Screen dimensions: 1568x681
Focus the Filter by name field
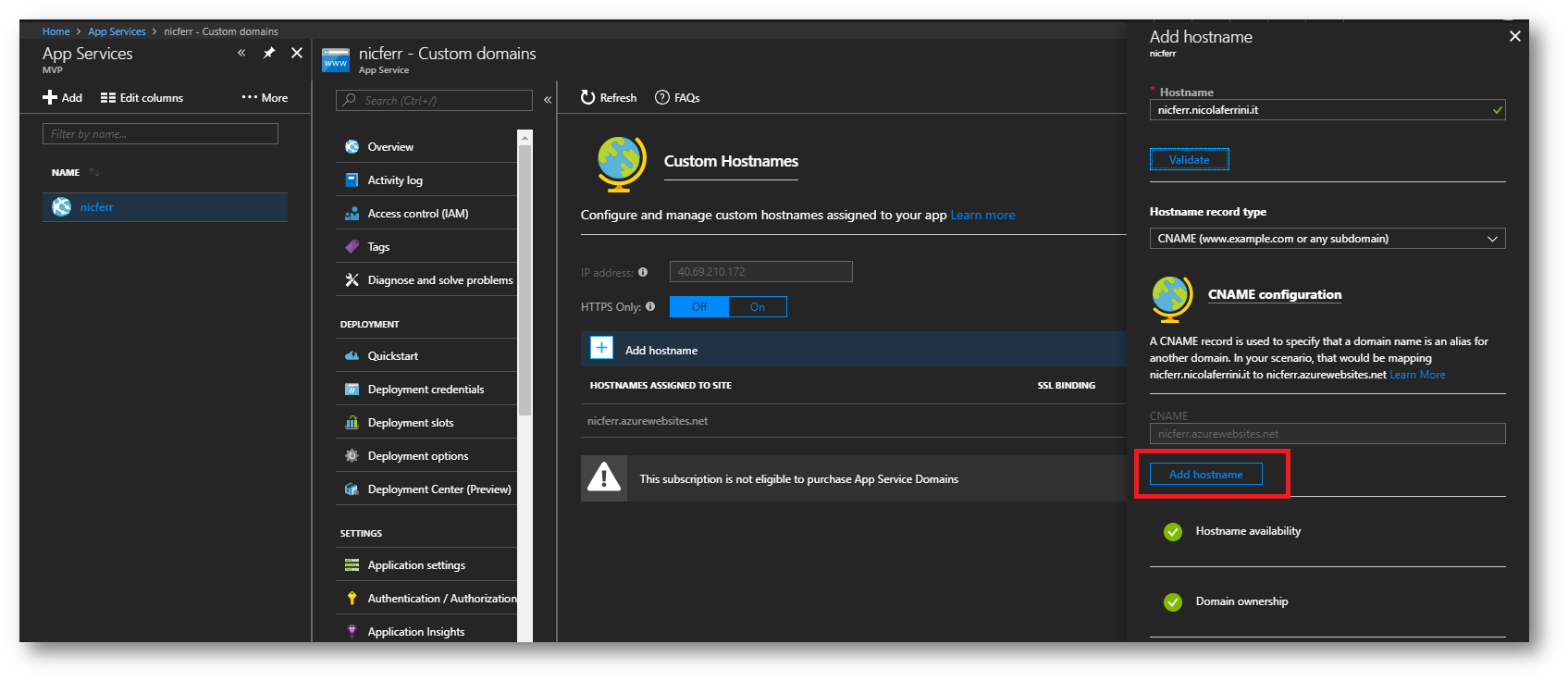click(160, 134)
